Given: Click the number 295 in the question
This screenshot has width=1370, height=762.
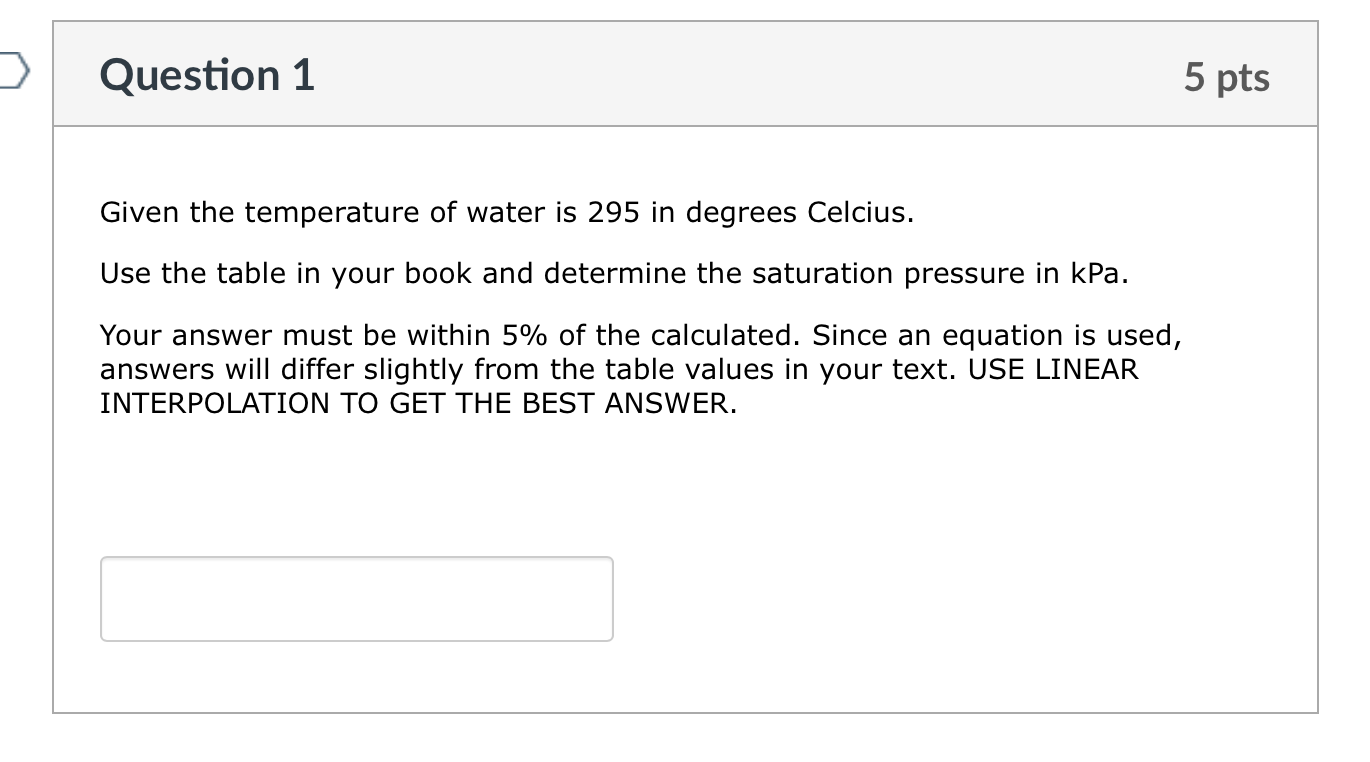Looking at the screenshot, I should [x=613, y=213].
